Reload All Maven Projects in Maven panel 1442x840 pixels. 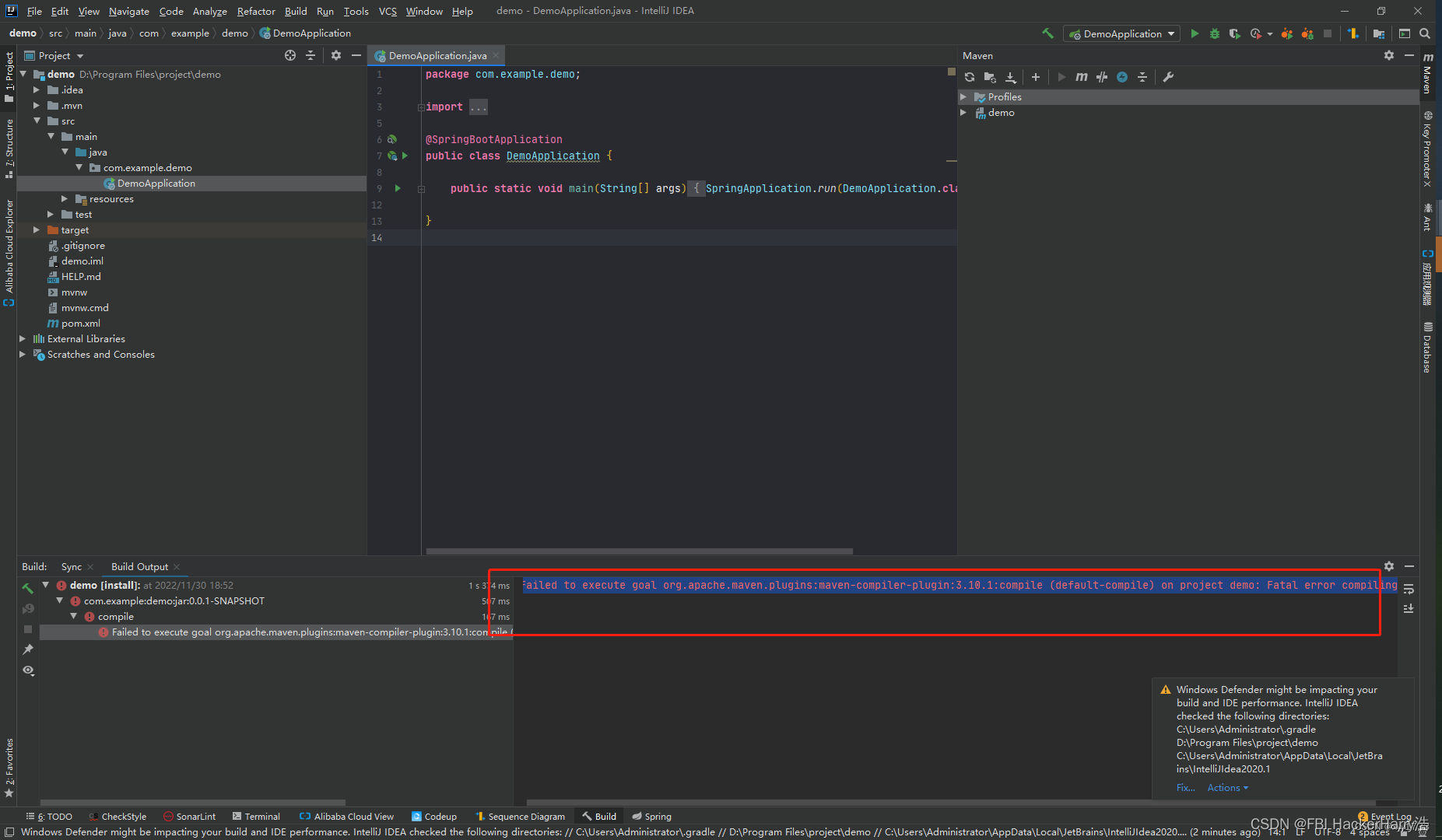tap(970, 77)
